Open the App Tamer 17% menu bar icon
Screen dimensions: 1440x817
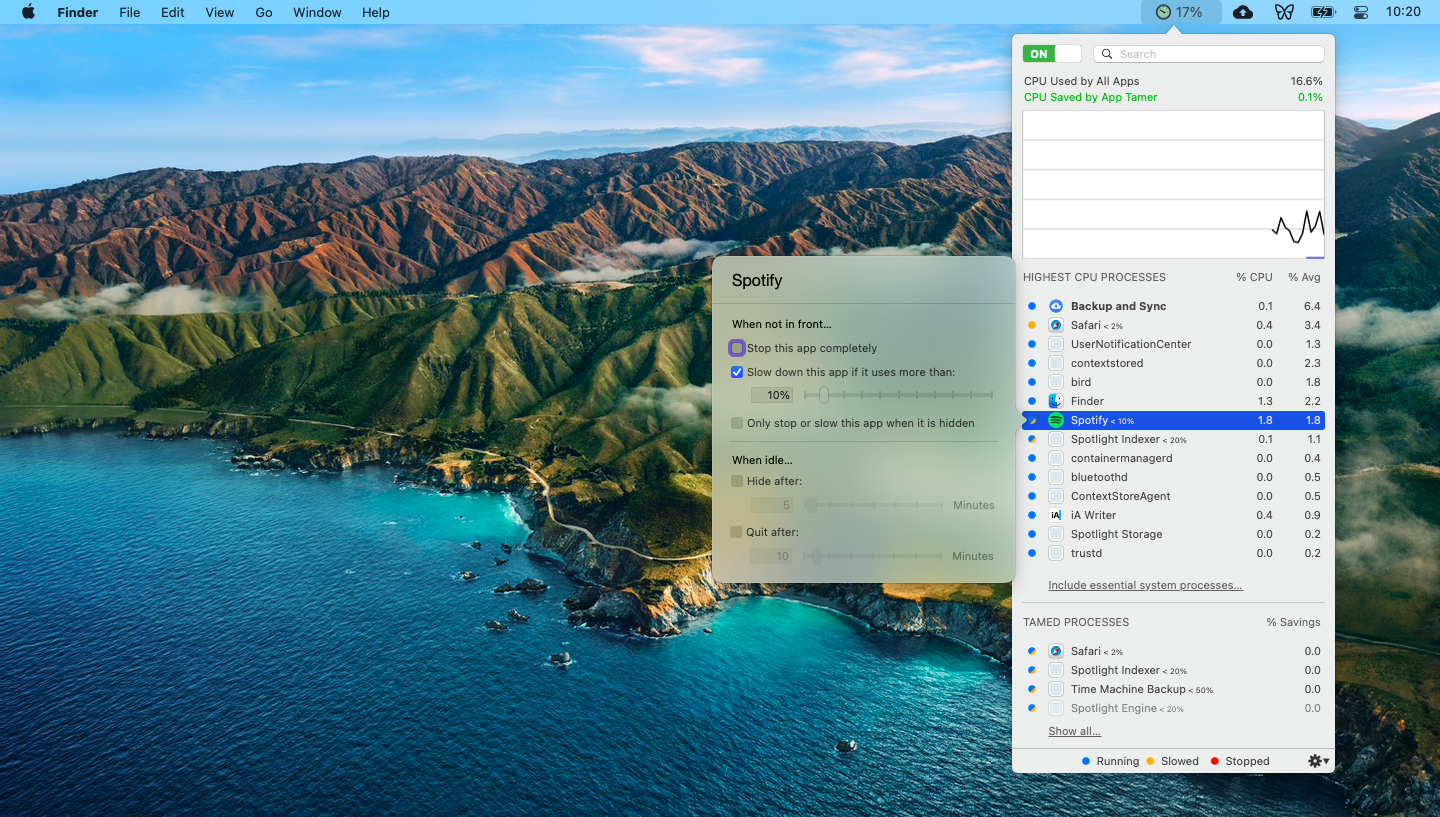[x=1180, y=12]
